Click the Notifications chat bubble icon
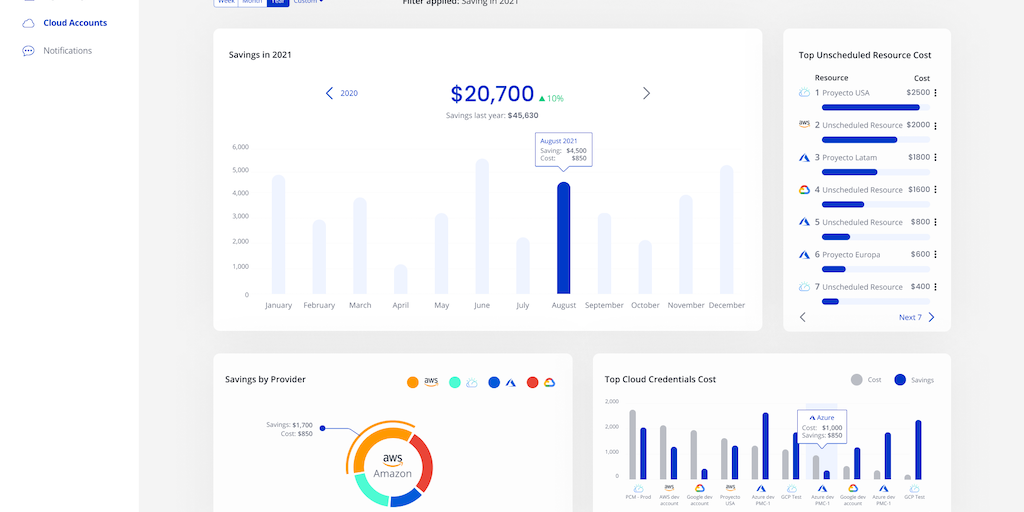The image size is (1024, 512). pyautogui.click(x=28, y=51)
